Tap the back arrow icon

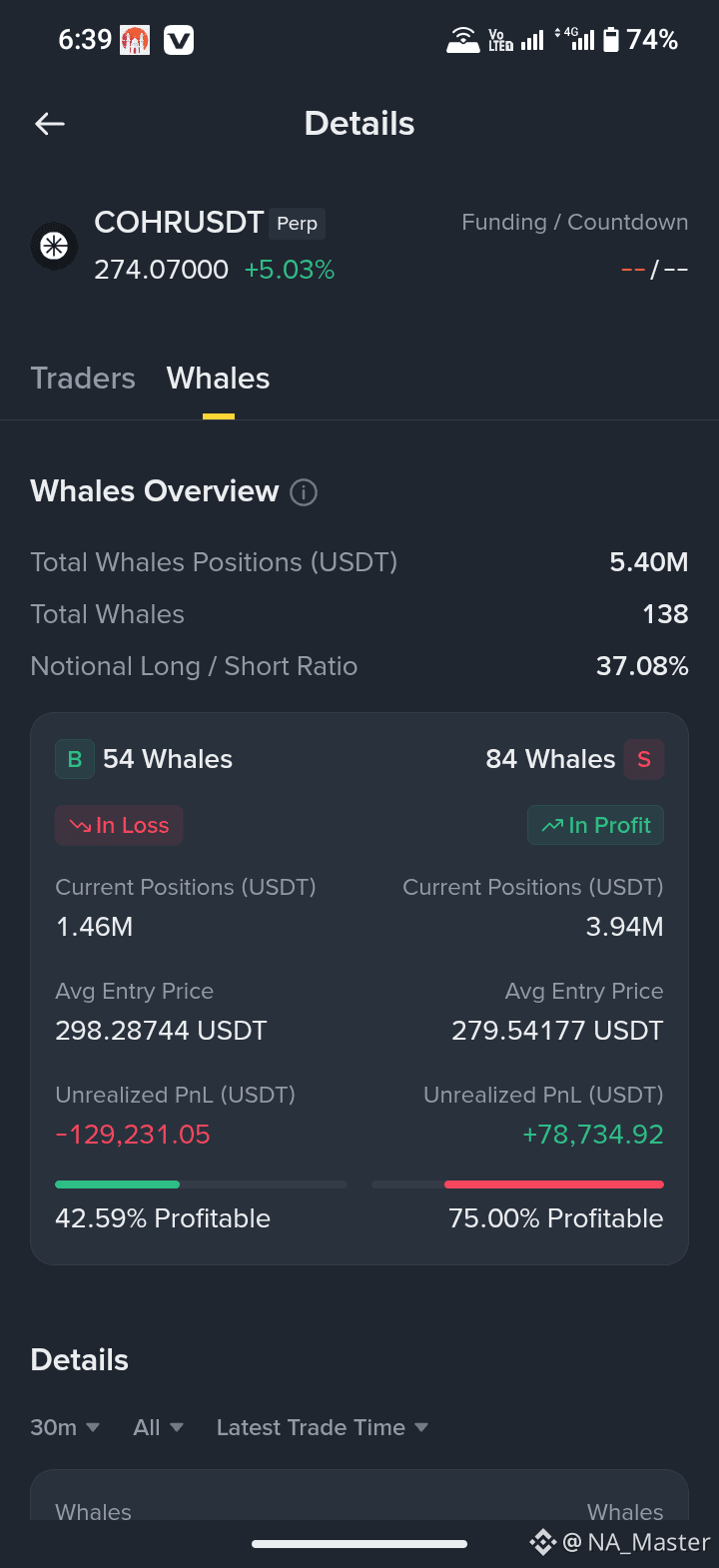pos(50,124)
